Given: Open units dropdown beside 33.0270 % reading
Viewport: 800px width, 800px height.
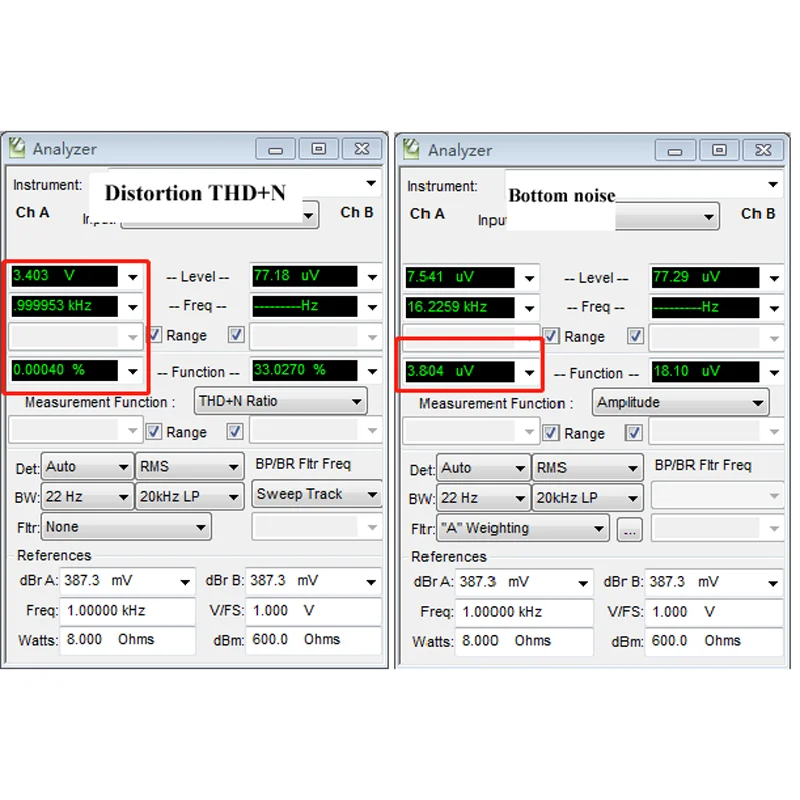Looking at the screenshot, I should point(372,371).
